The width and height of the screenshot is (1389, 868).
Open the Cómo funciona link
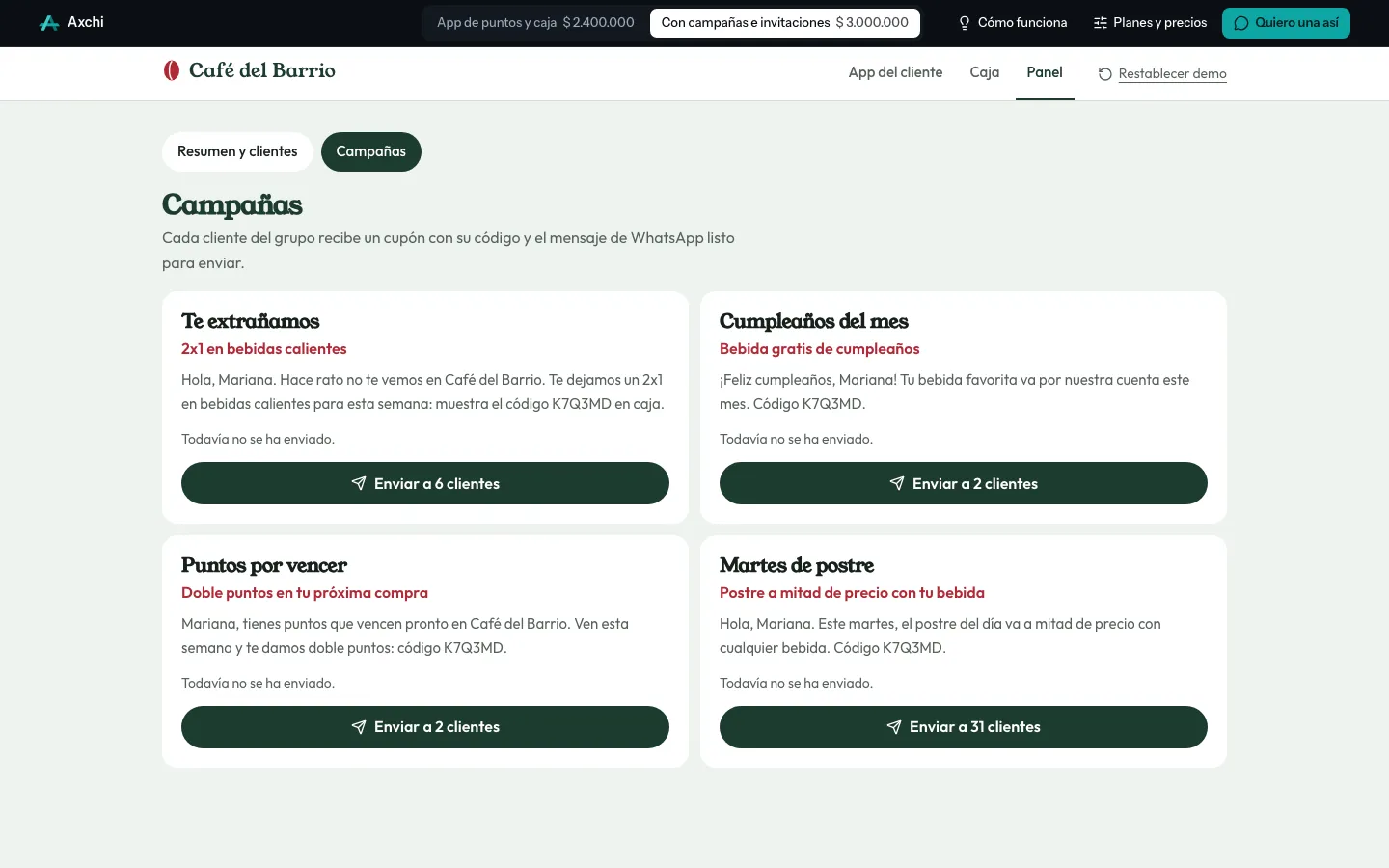click(x=1012, y=23)
